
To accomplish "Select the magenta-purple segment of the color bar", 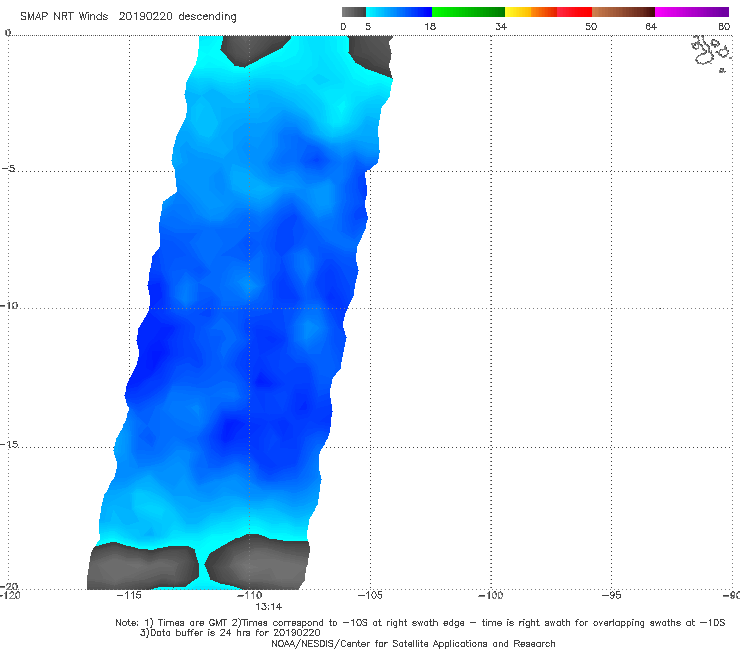I will [692, 12].
